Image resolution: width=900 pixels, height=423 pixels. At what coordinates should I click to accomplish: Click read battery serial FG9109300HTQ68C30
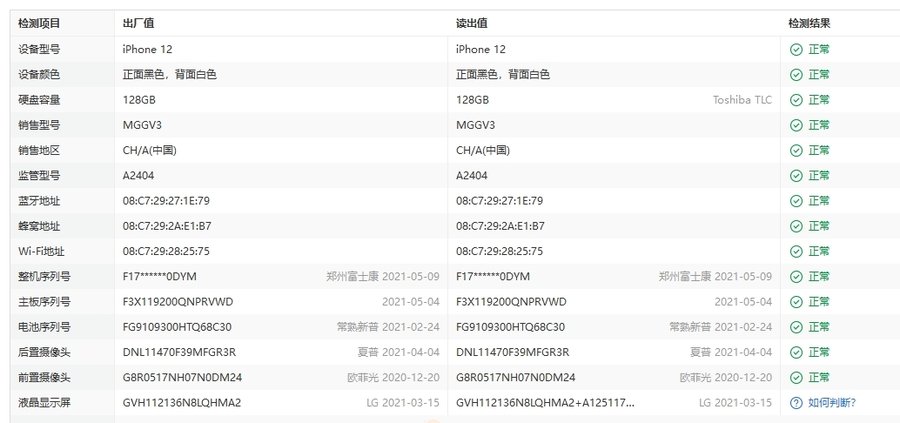(510, 327)
